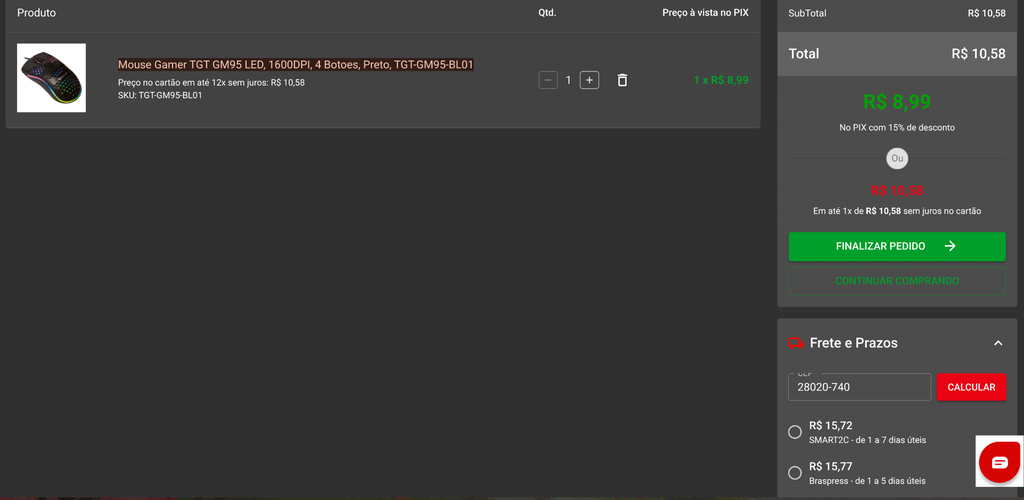This screenshot has height=500, width=1024.
Task: Click the arrow icon on Finalizar Pedido
Action: 950,246
